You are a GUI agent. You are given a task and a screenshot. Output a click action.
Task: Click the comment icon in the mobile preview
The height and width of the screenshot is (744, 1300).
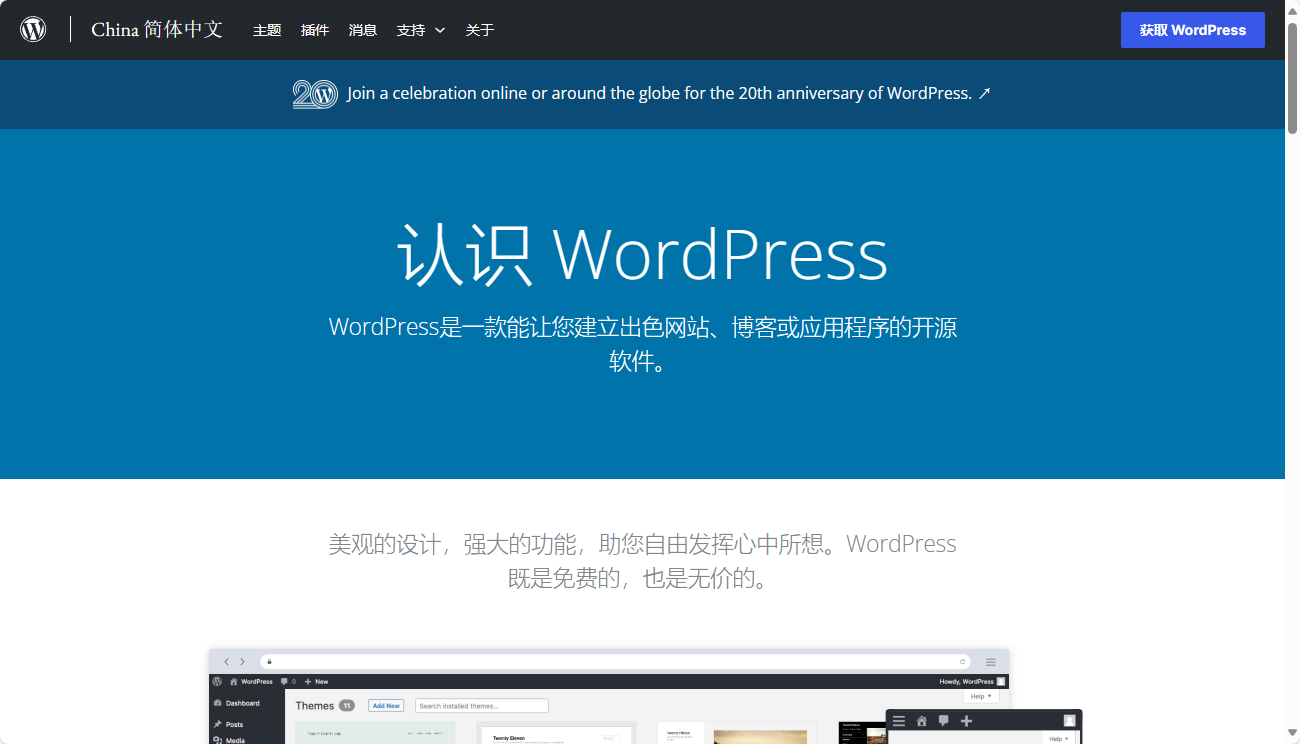(943, 721)
